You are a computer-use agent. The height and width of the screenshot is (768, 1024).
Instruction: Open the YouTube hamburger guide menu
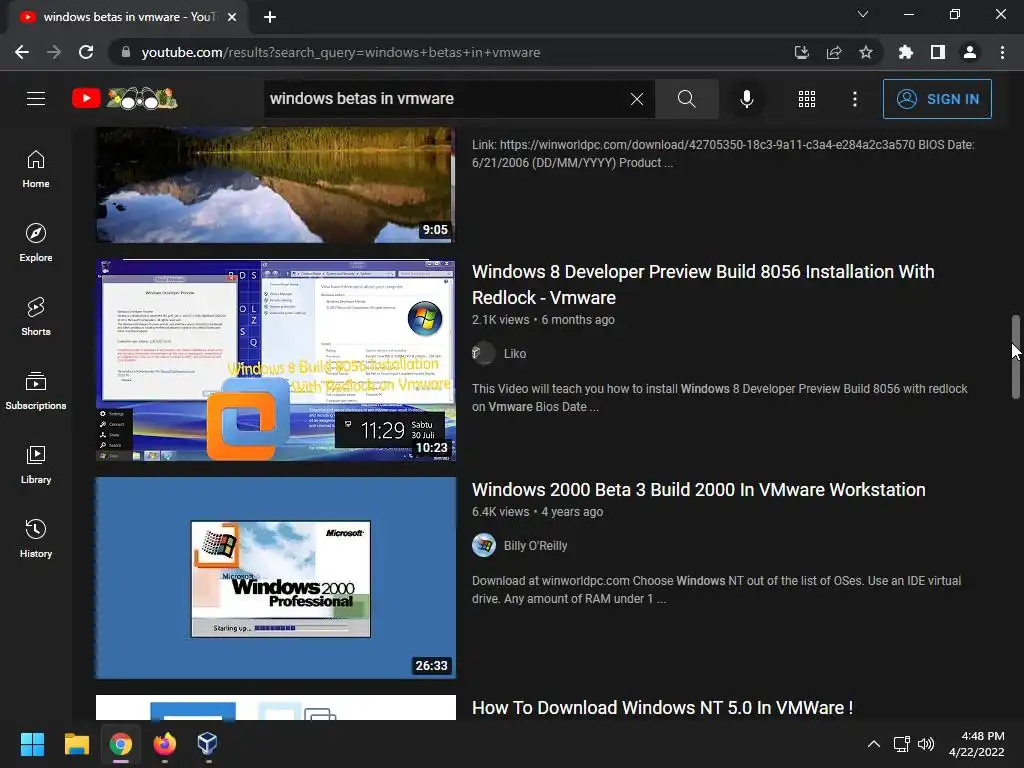coord(36,99)
